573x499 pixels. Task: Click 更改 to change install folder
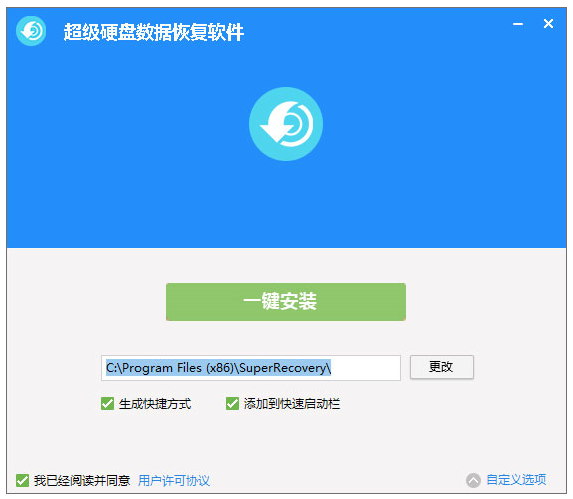click(x=441, y=367)
